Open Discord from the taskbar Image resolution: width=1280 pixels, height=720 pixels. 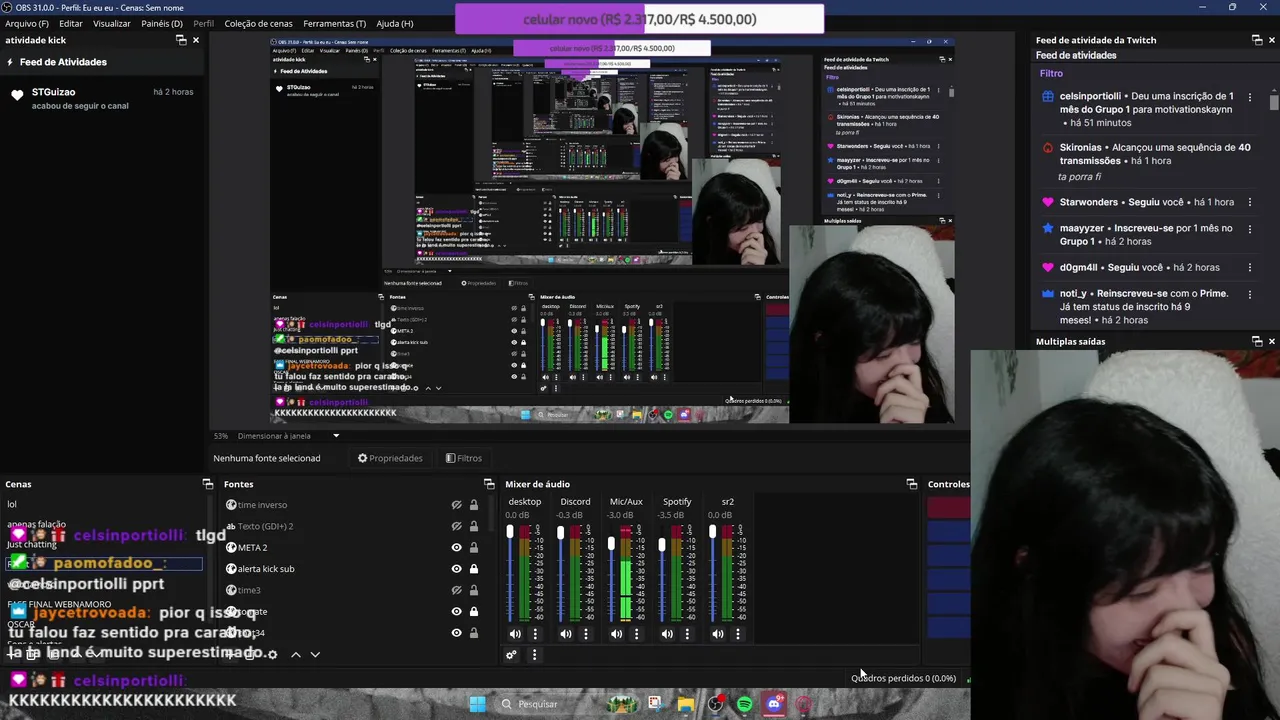(x=774, y=704)
